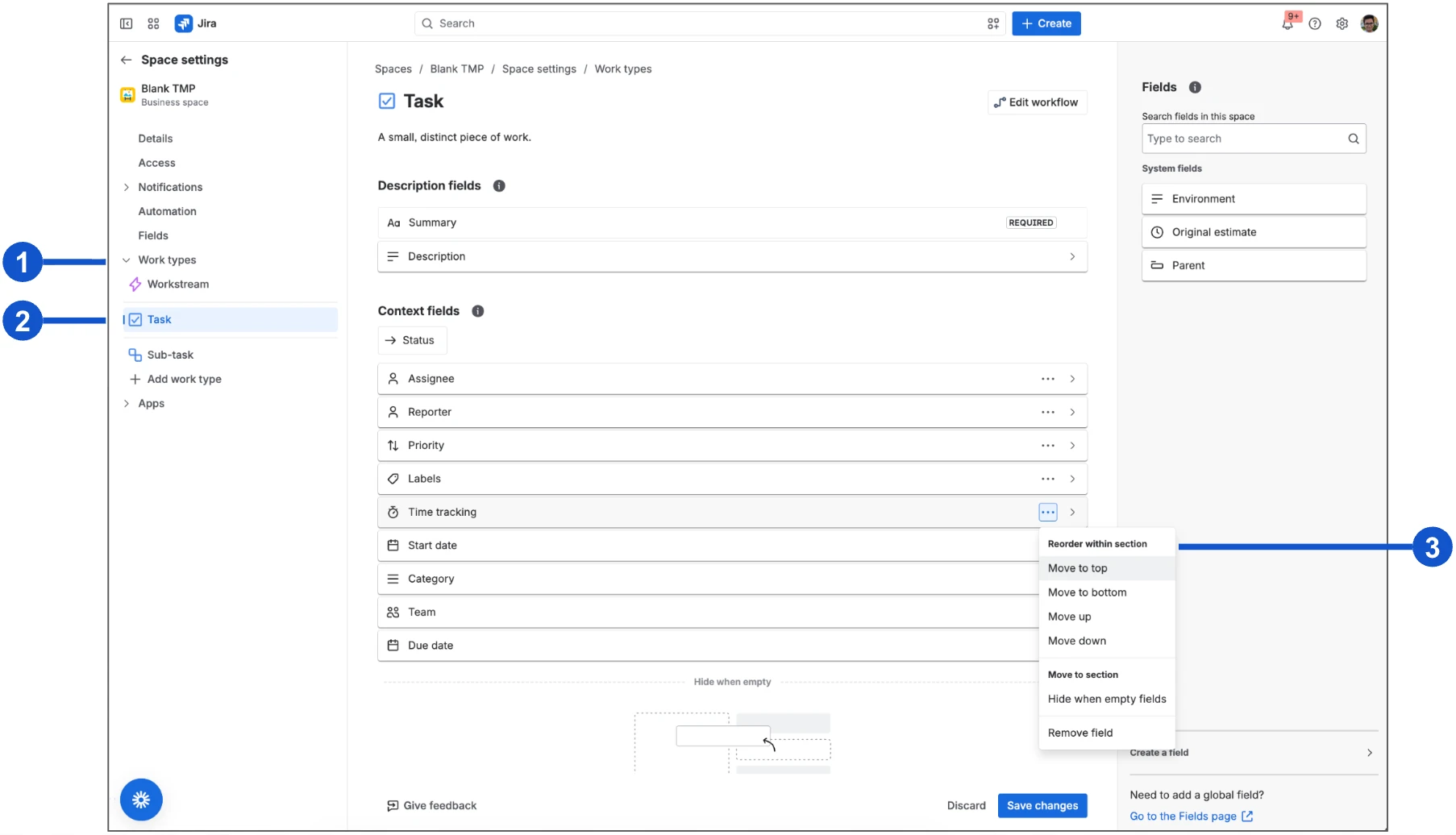The height and width of the screenshot is (835, 1456).
Task: Click the Description fields info icon
Action: coord(499,185)
